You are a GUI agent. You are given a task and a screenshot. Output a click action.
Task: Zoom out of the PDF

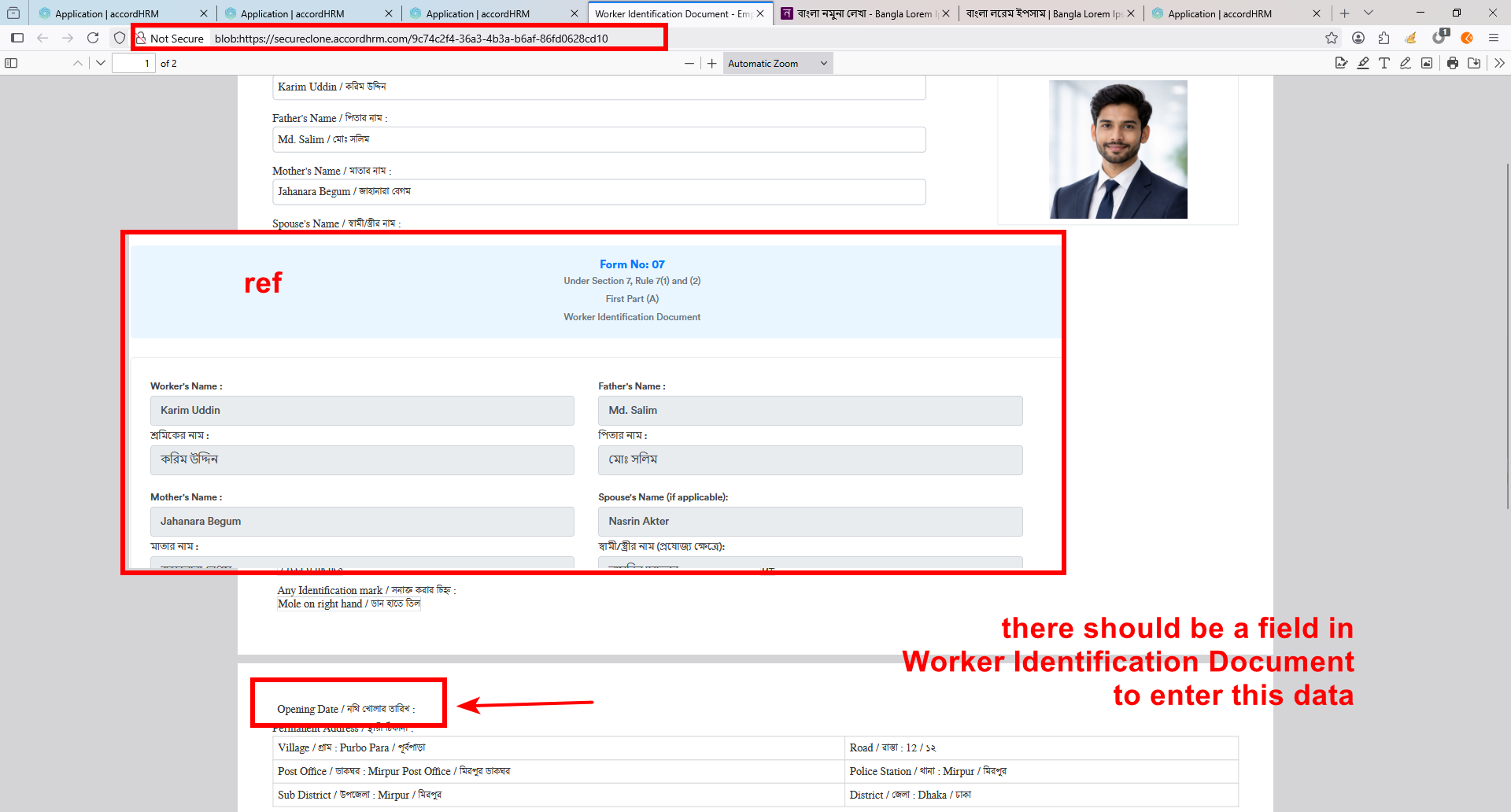(x=689, y=63)
